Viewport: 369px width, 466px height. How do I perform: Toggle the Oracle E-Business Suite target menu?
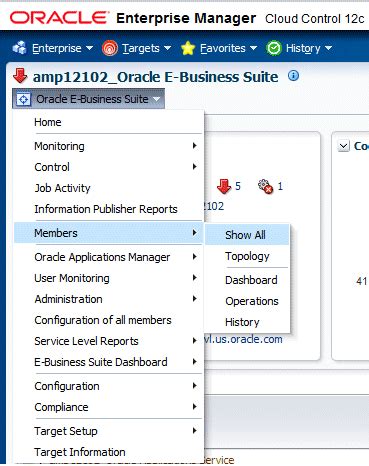[x=88, y=99]
